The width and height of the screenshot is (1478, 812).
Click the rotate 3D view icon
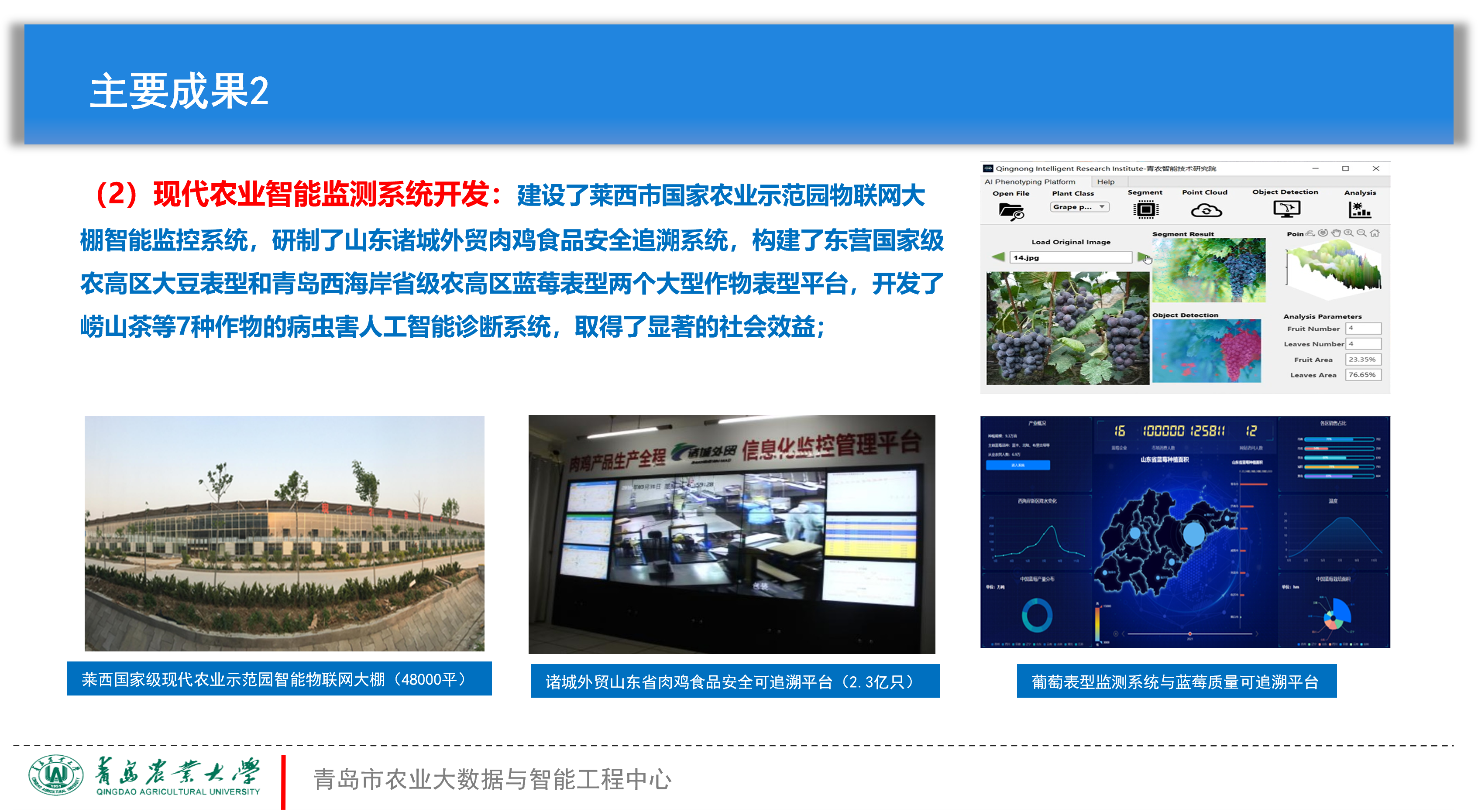click(x=1323, y=233)
